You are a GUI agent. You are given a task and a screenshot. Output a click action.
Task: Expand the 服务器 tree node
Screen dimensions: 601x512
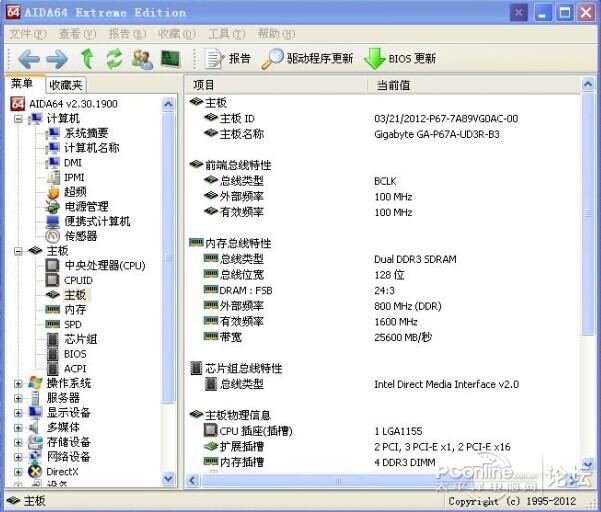point(18,399)
